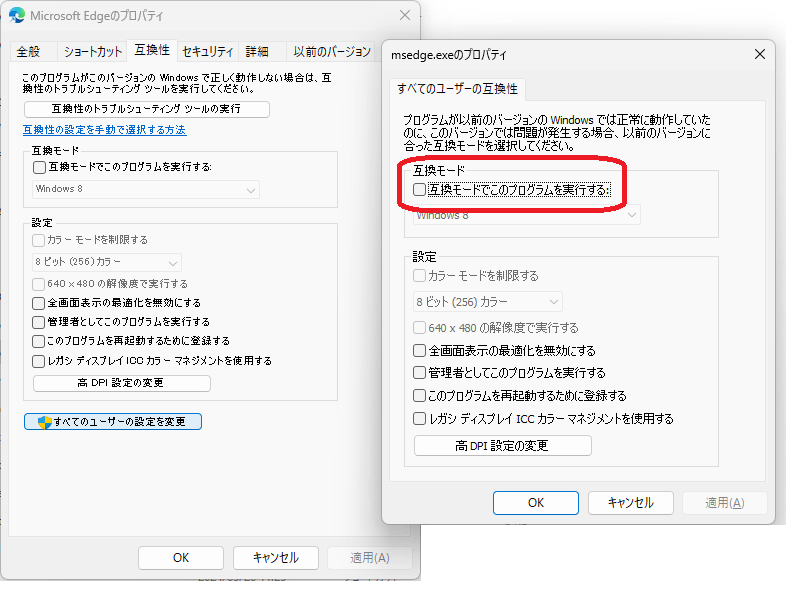Click 高 DPI 設定の変更 in msedge.exe dialog
The image size is (786, 595).
503,446
